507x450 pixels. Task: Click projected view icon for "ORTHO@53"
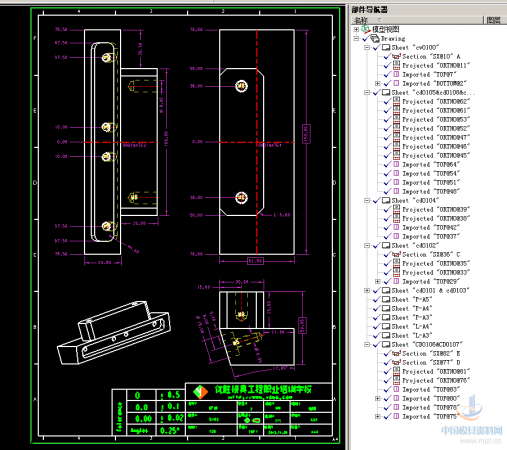tap(396, 119)
